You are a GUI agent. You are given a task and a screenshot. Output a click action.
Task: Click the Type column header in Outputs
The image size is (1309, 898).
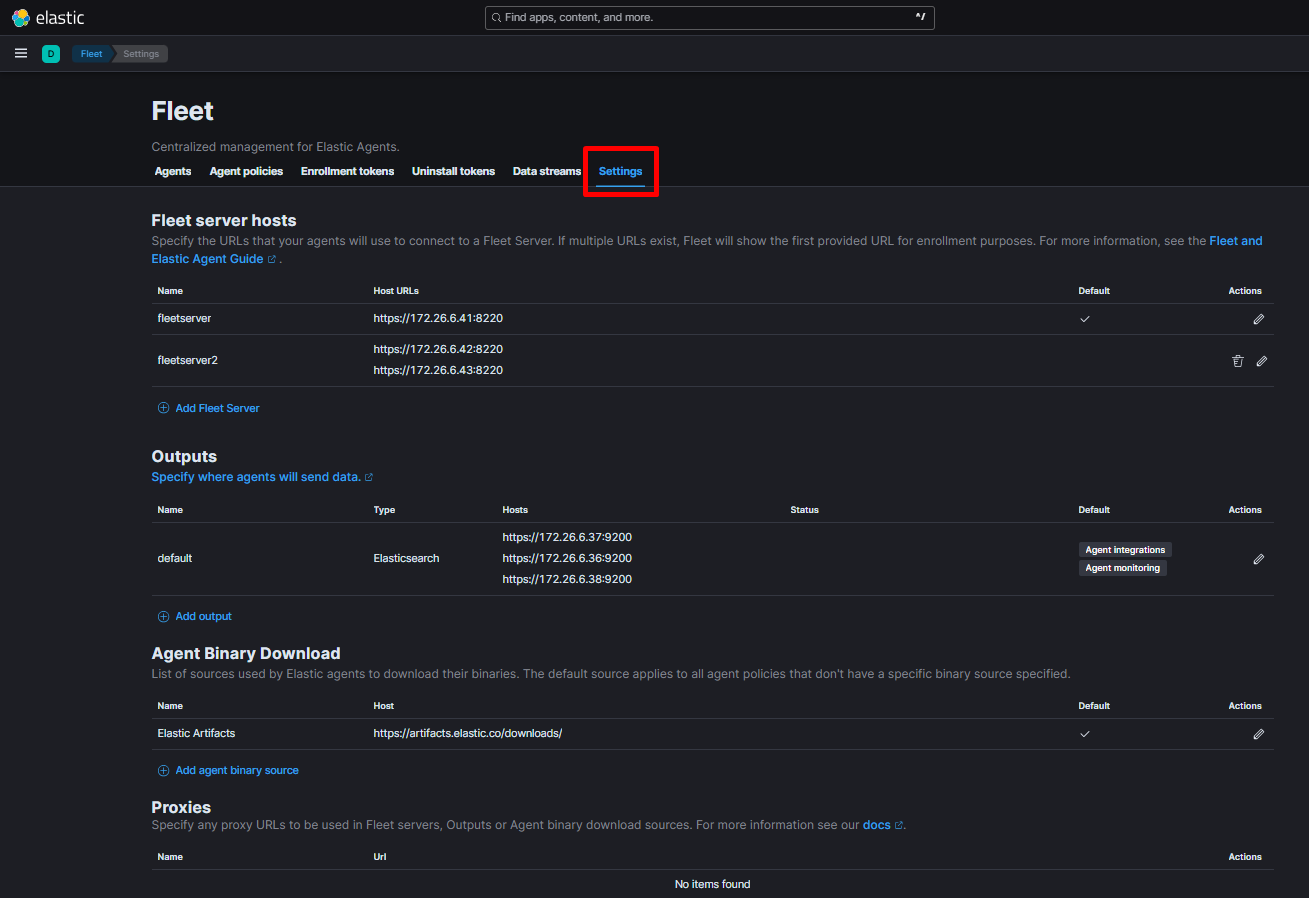(384, 510)
